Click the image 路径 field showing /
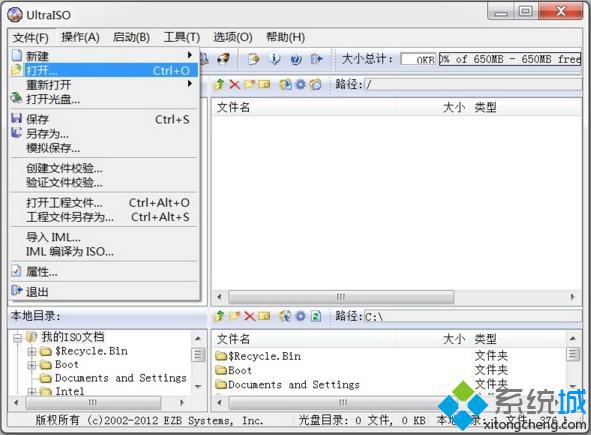This screenshot has height=435, width=591. tap(473, 84)
